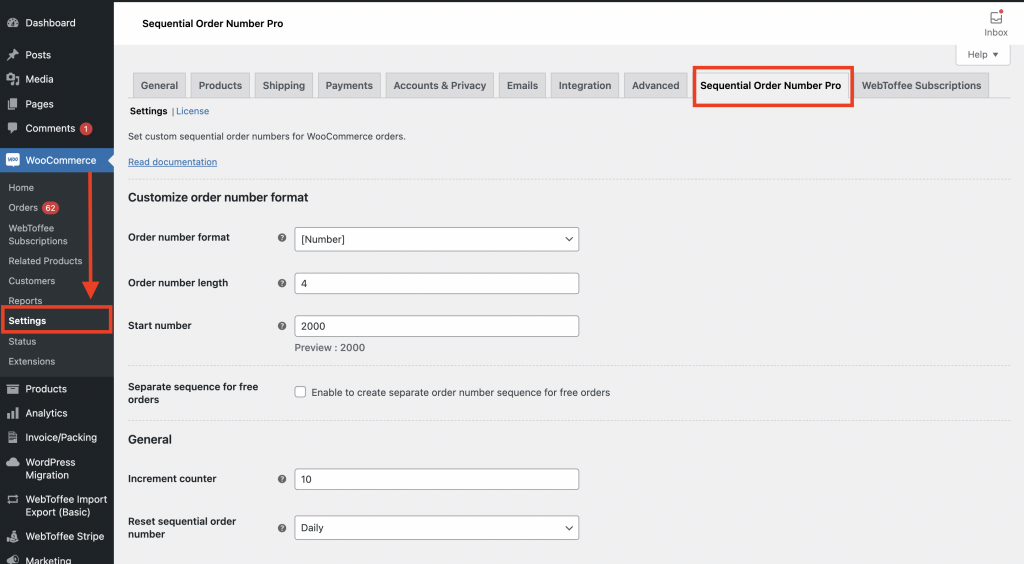The image size is (1024, 564).
Task: Switch to the General settings tab
Action: tap(159, 86)
